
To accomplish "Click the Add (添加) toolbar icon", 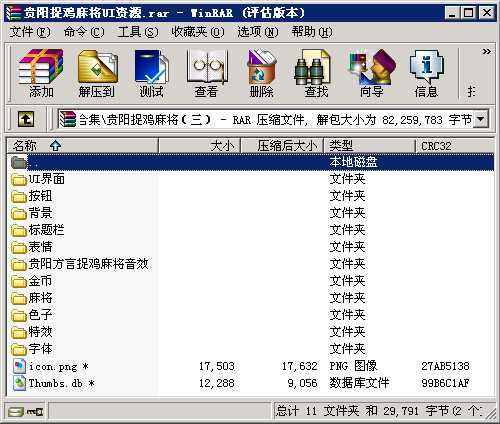I will point(41,73).
